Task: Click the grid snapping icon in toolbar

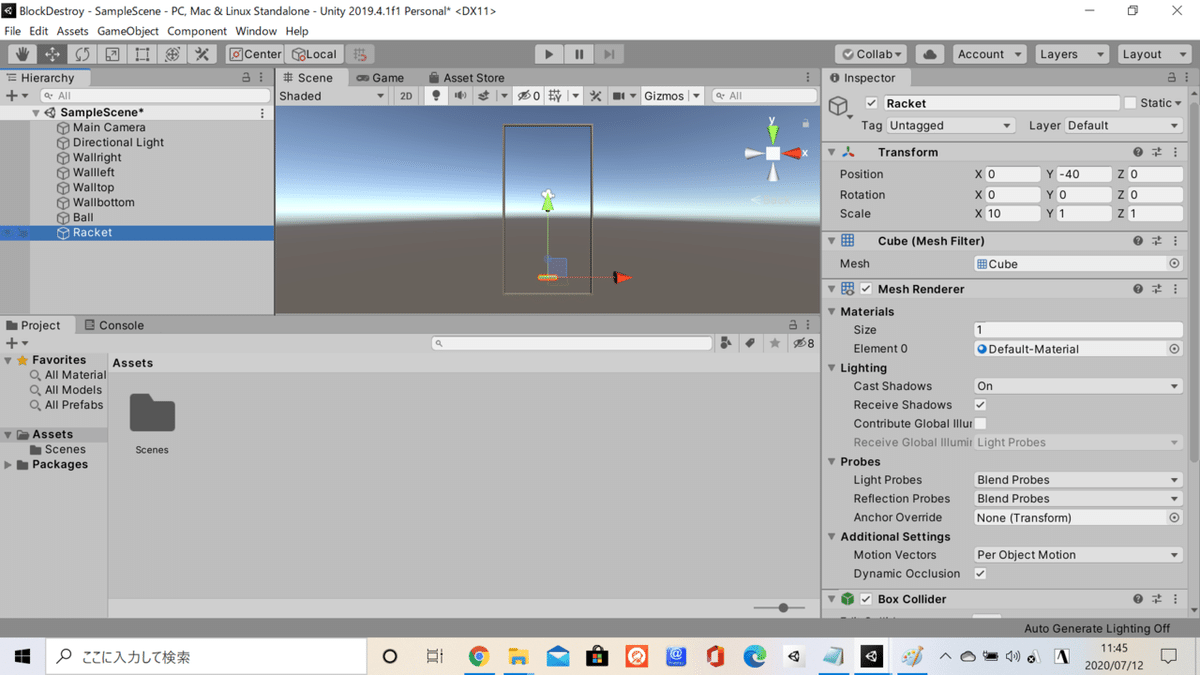Action: pos(361,54)
